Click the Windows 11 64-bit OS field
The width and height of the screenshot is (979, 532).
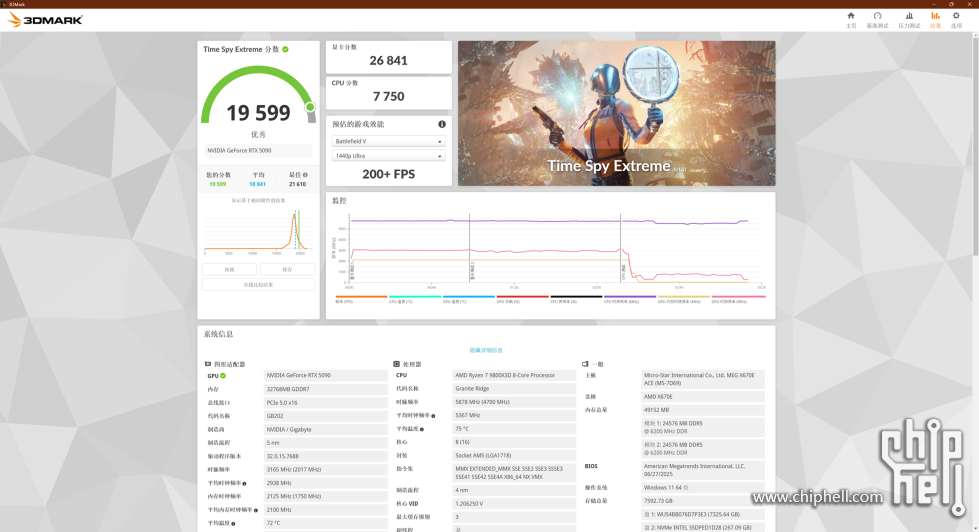tap(703, 488)
